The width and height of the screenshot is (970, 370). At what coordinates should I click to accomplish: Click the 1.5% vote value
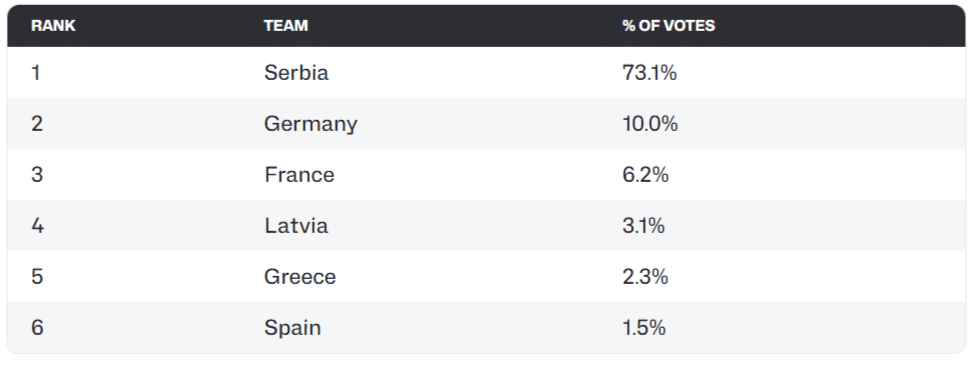click(644, 327)
